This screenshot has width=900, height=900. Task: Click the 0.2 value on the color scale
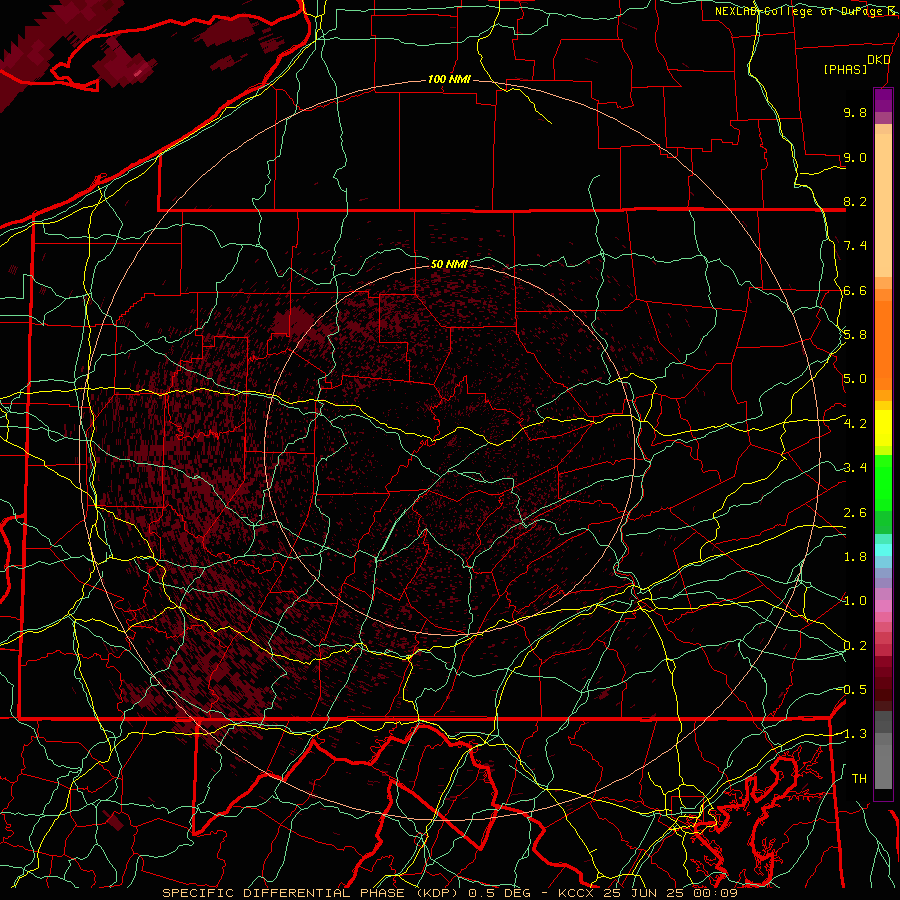pyautogui.click(x=855, y=646)
